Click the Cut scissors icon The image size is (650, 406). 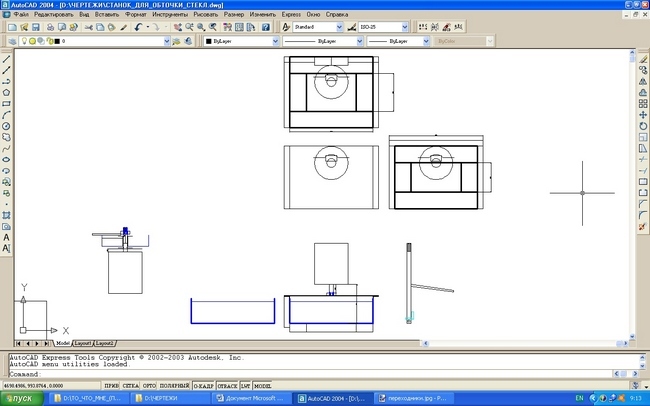tap(88, 27)
